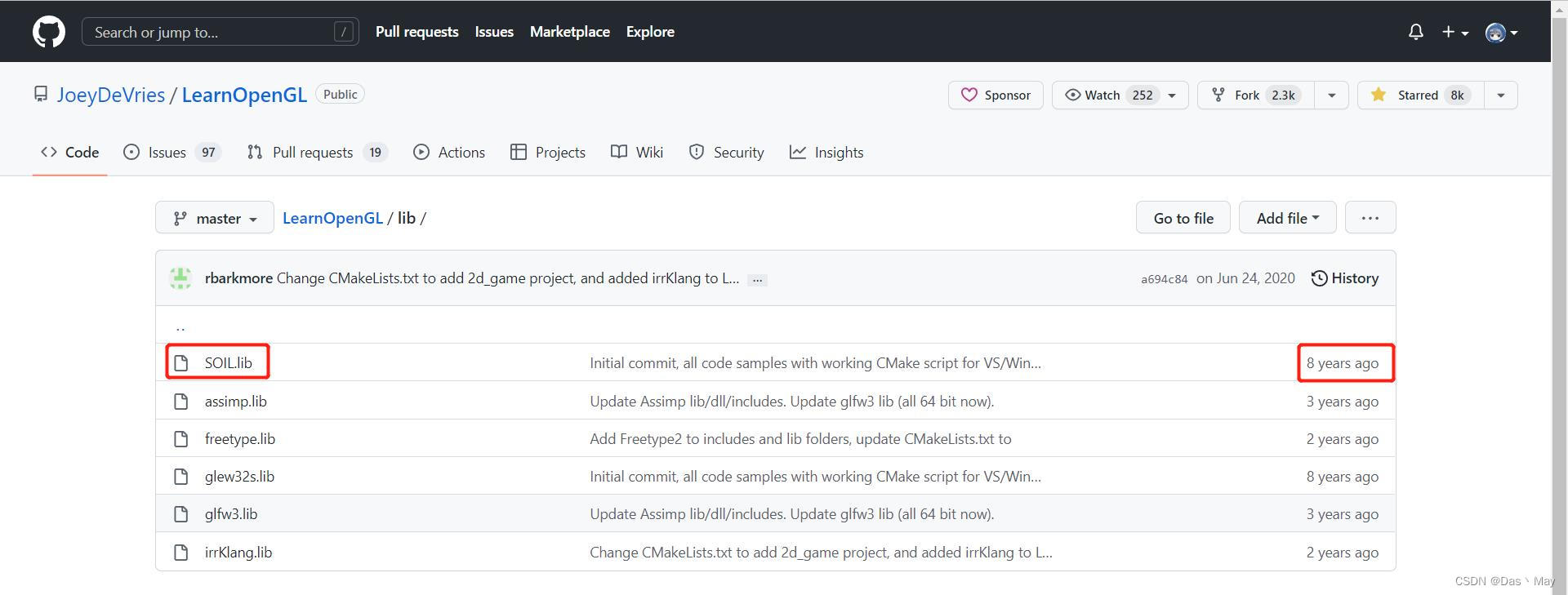This screenshot has width=1568, height=595.
Task: Open the Add file dropdown
Action: pos(1288,218)
